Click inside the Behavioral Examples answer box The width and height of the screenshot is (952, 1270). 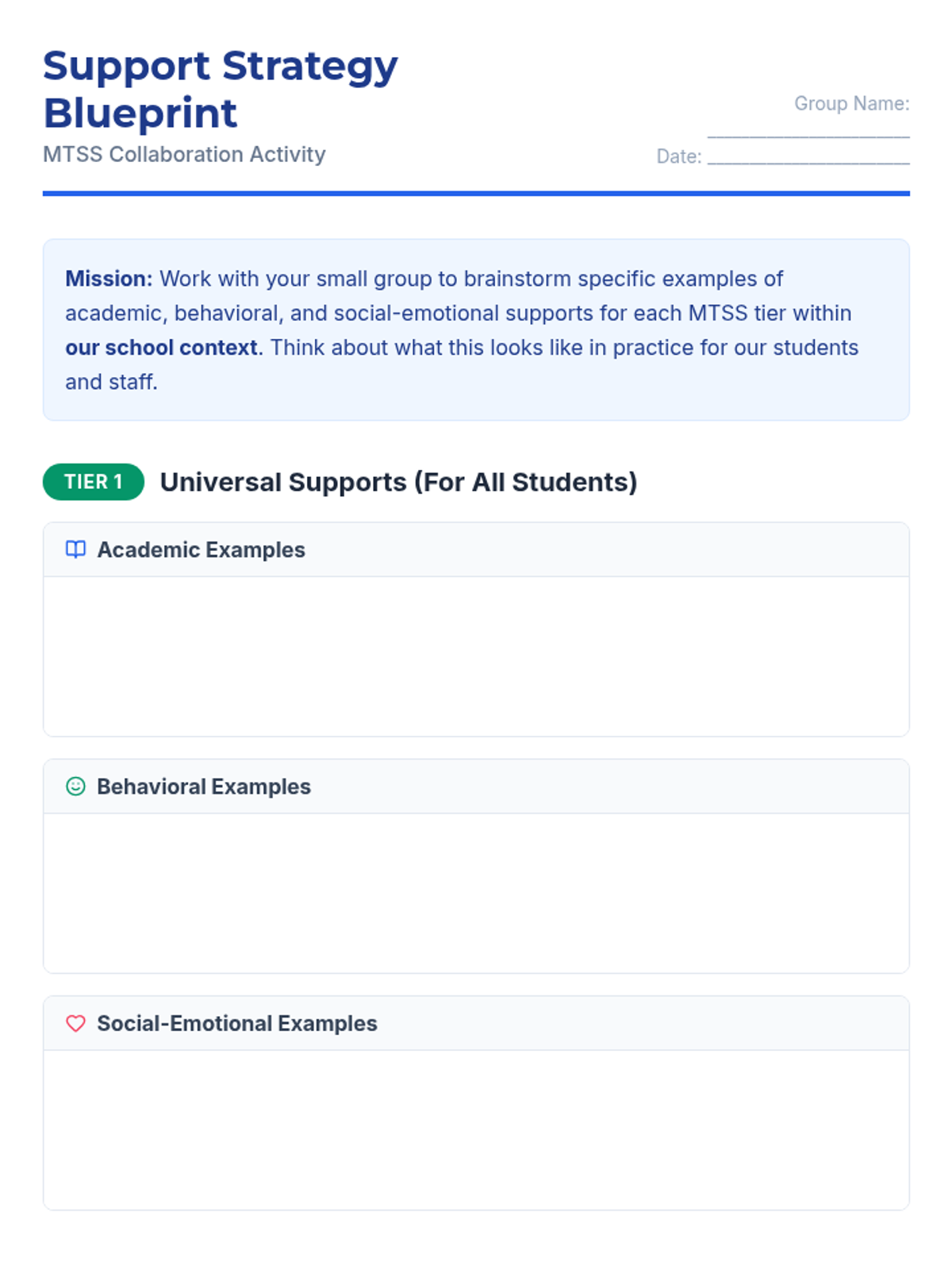pyautogui.click(x=476, y=893)
